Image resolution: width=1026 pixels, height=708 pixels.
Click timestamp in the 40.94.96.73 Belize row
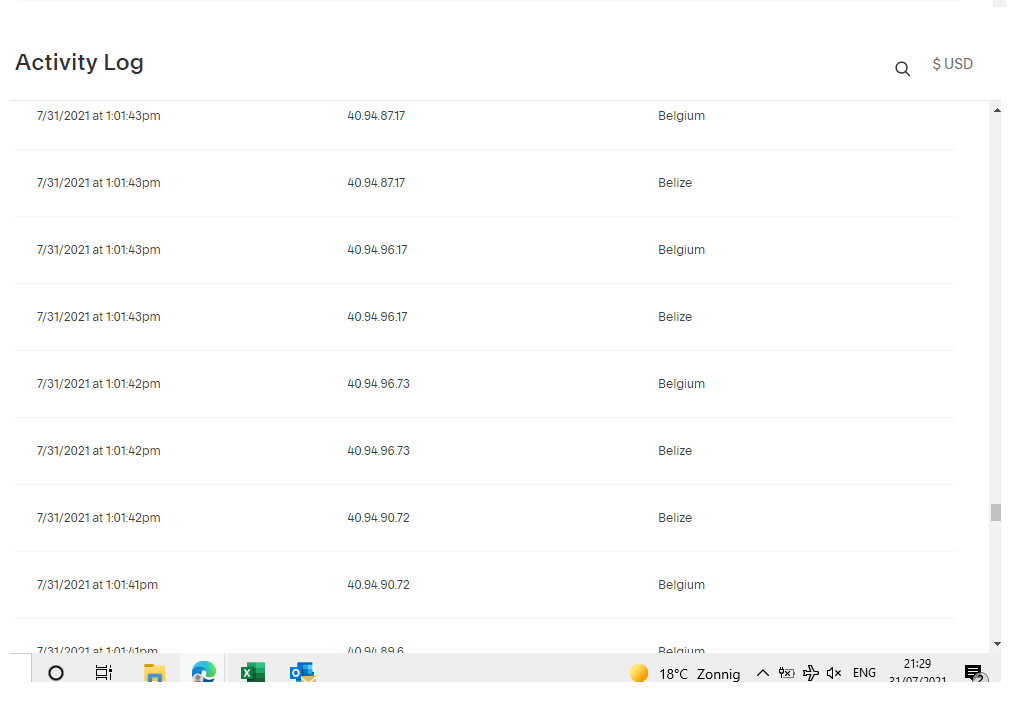pos(99,451)
